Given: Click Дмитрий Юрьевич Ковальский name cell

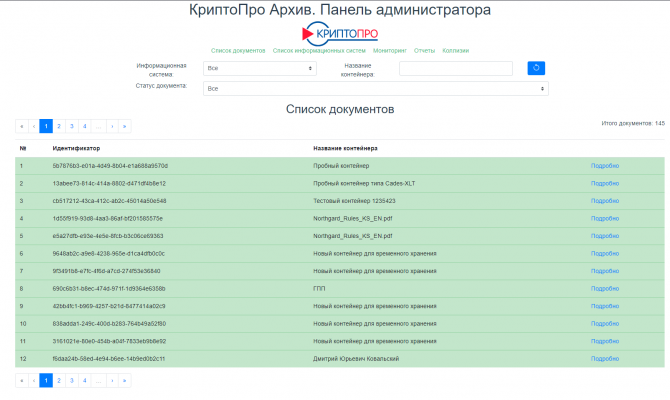Looking at the screenshot, I should [x=356, y=359].
